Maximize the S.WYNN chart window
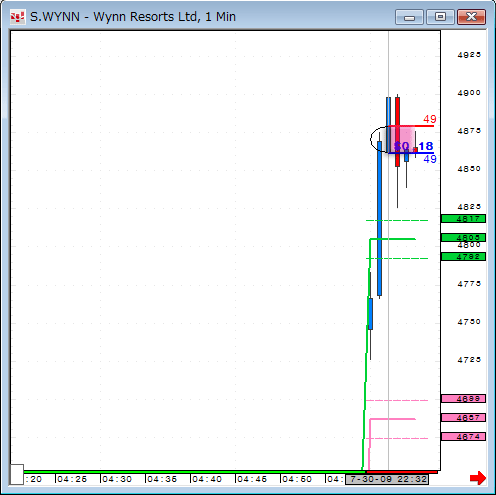The height and width of the screenshot is (495, 496). (x=440, y=17)
